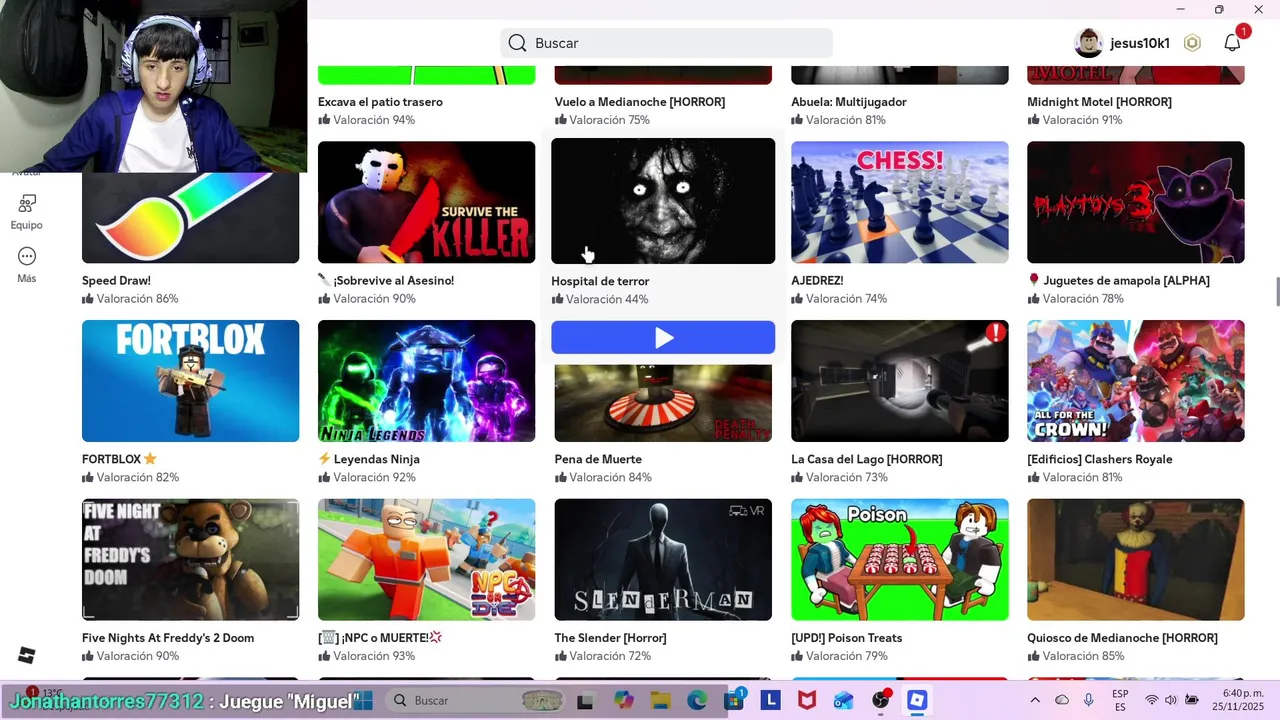Click the jesus10k1 username
This screenshot has width=1280, height=720.
(1140, 43)
